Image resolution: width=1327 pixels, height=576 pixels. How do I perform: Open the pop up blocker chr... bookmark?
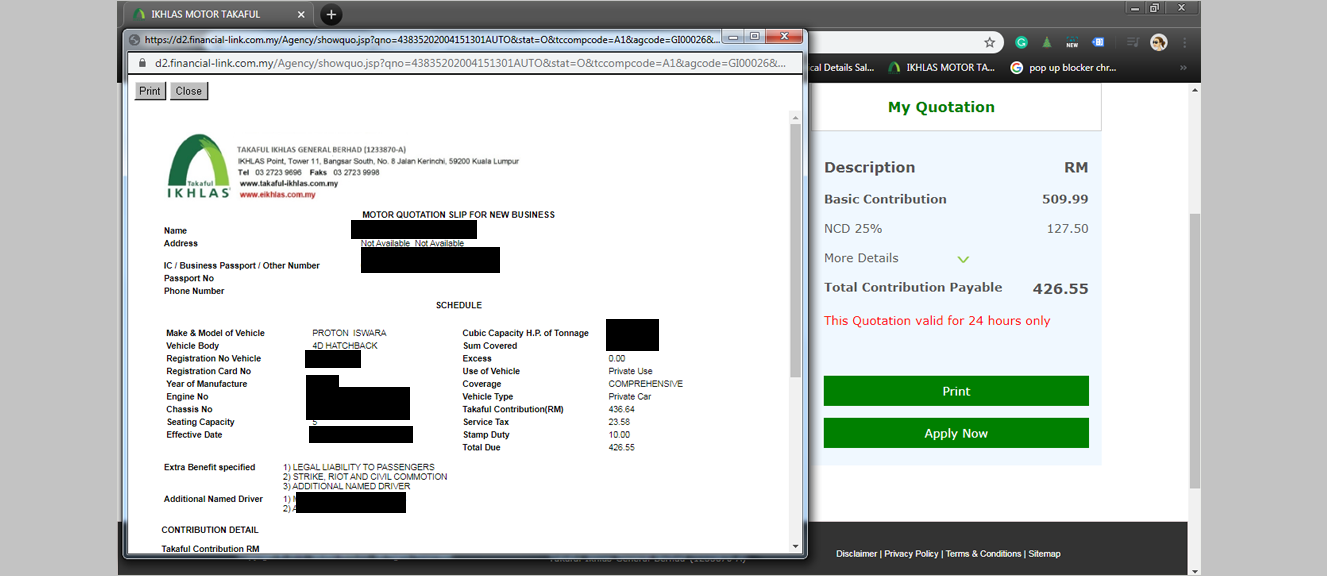click(x=1064, y=68)
